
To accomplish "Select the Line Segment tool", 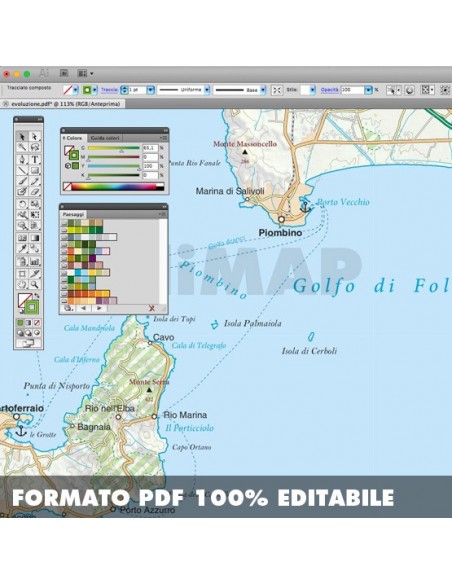I will (22, 170).
